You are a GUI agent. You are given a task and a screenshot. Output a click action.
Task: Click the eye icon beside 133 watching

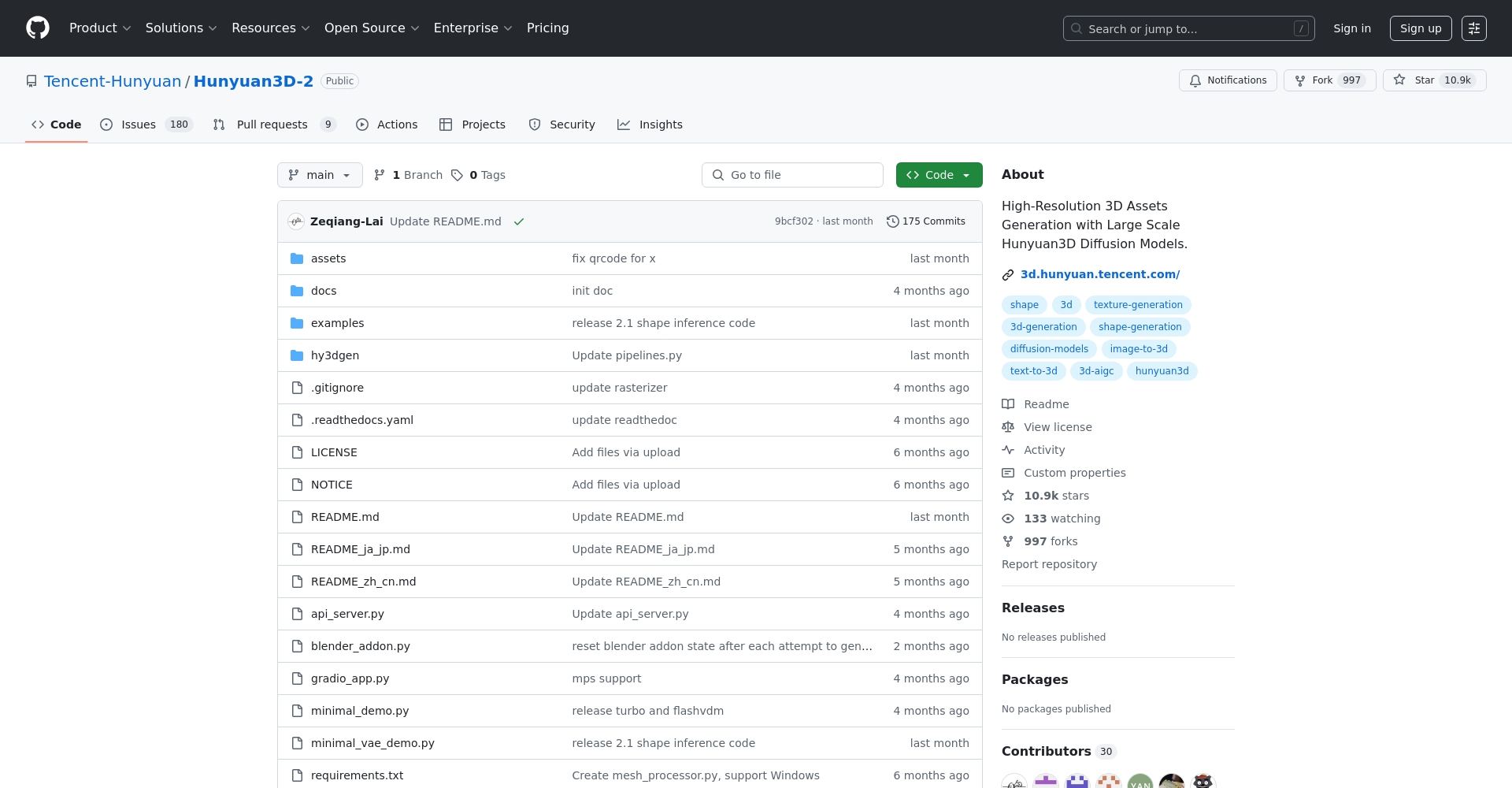pos(1008,519)
